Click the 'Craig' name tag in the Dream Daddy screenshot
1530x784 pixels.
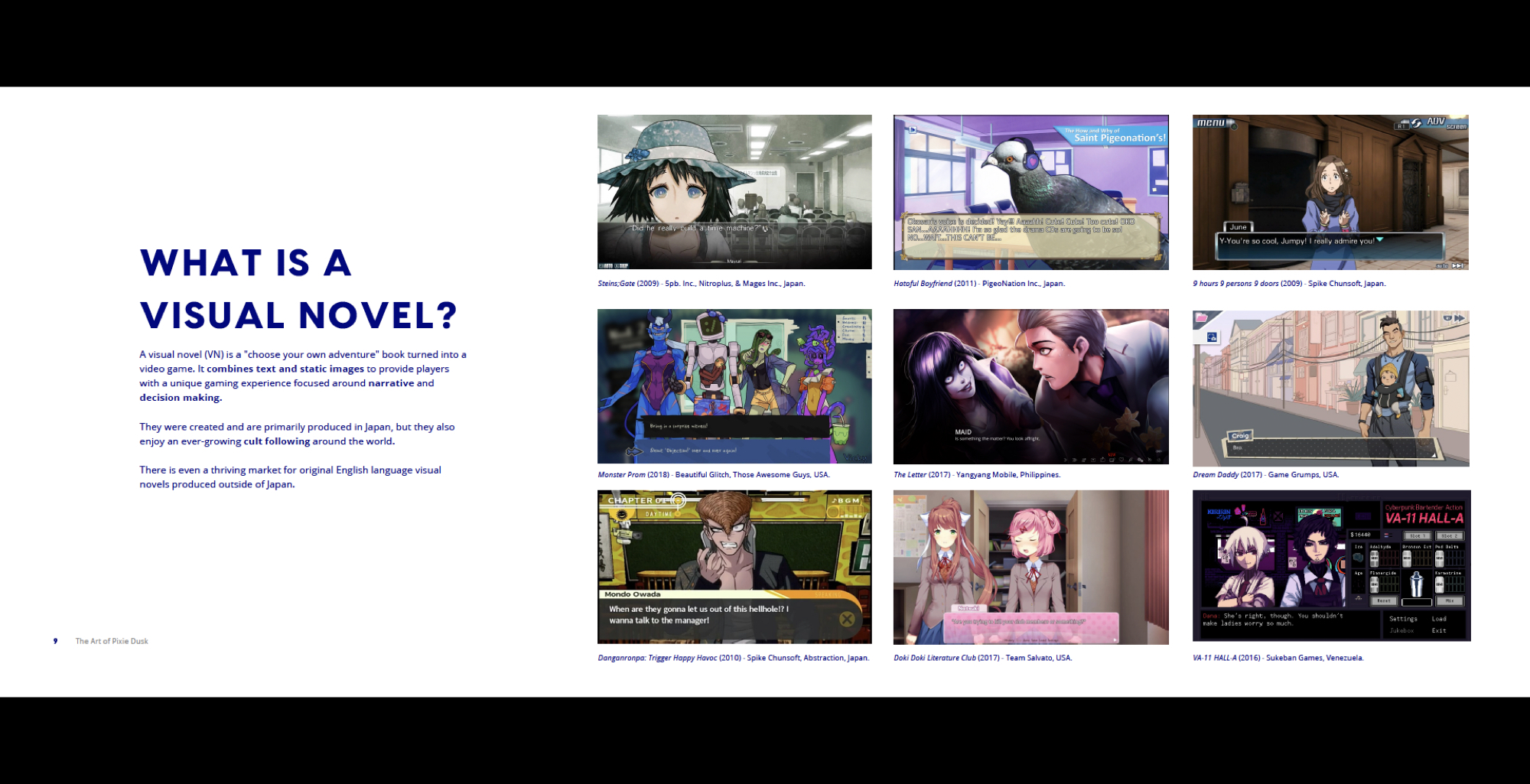click(x=1240, y=436)
